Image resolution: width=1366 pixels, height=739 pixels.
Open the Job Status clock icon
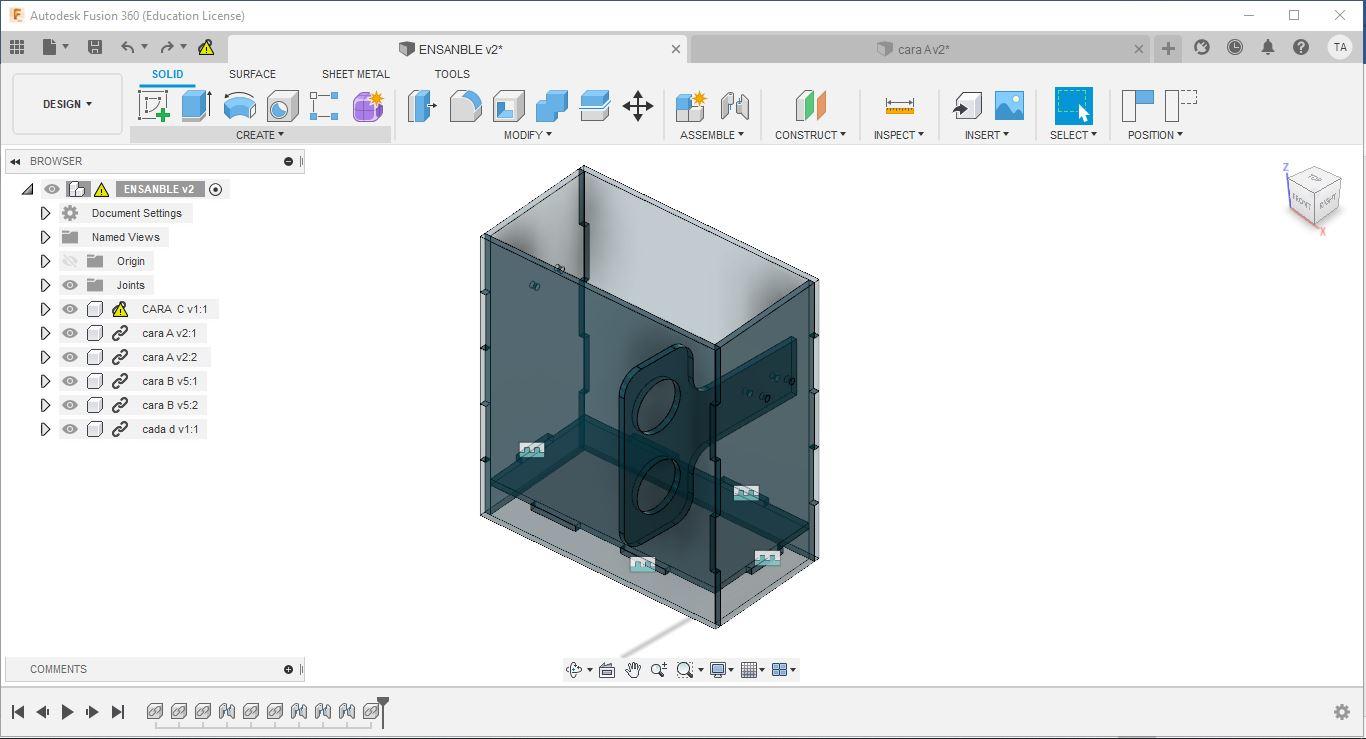click(1235, 47)
